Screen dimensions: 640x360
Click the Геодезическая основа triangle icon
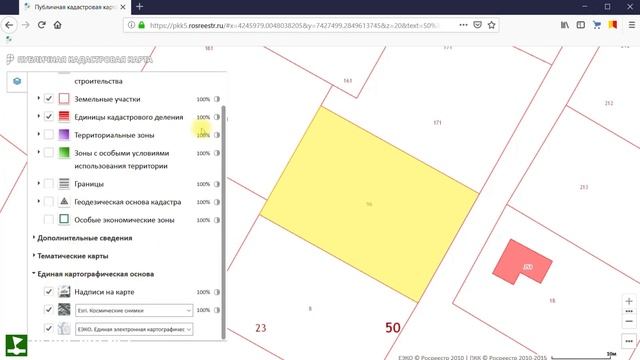(64, 202)
